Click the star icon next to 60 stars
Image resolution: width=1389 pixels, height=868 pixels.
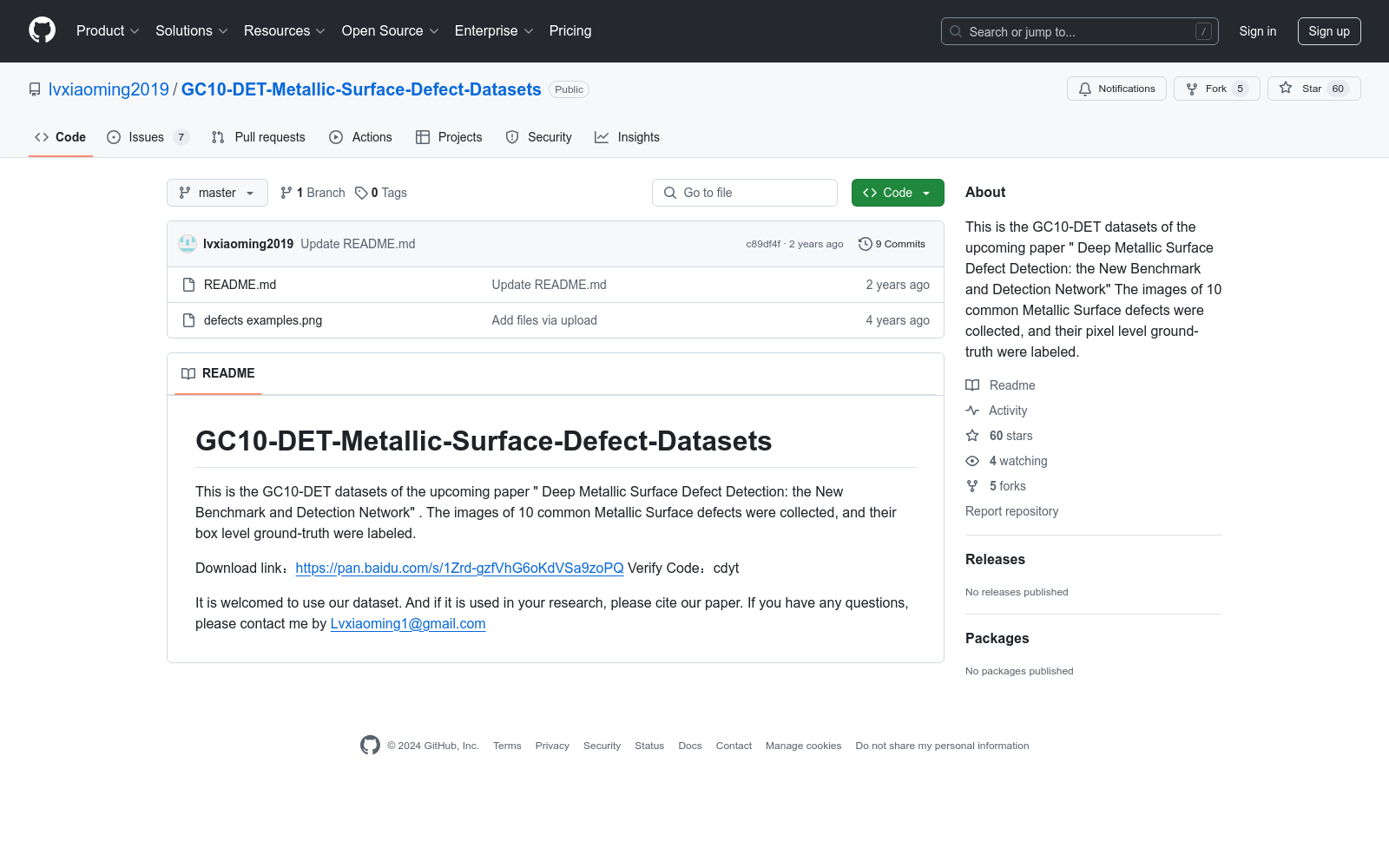972,436
